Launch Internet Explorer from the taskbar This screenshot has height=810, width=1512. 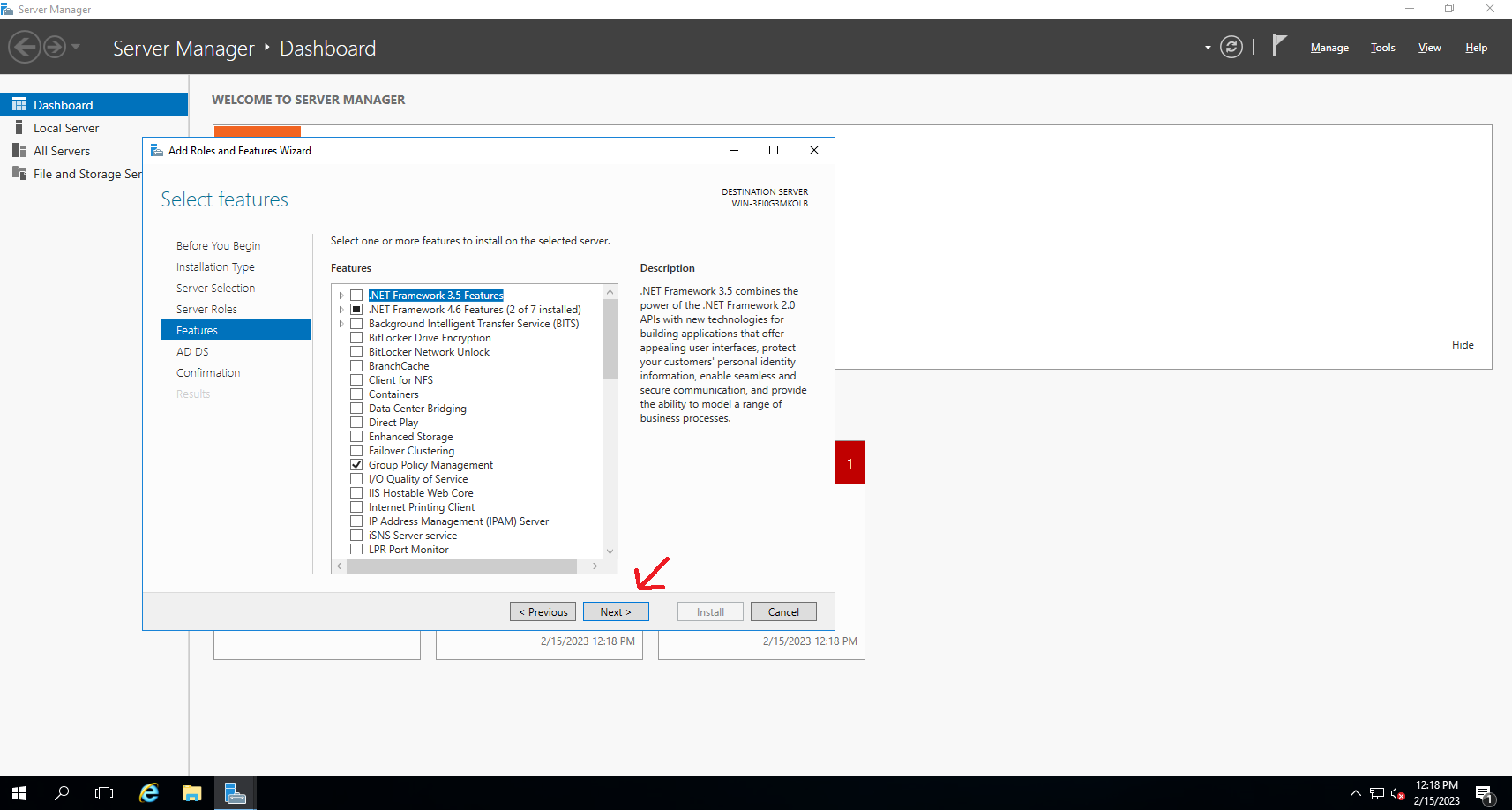[149, 793]
